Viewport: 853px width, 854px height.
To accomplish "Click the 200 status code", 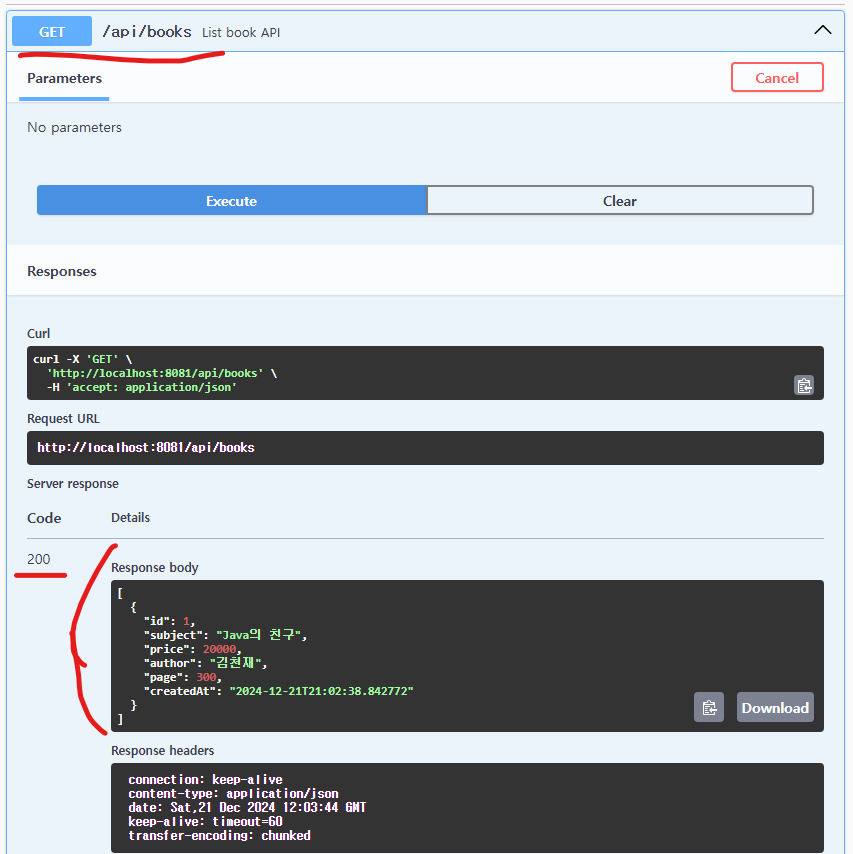I will (x=39, y=559).
